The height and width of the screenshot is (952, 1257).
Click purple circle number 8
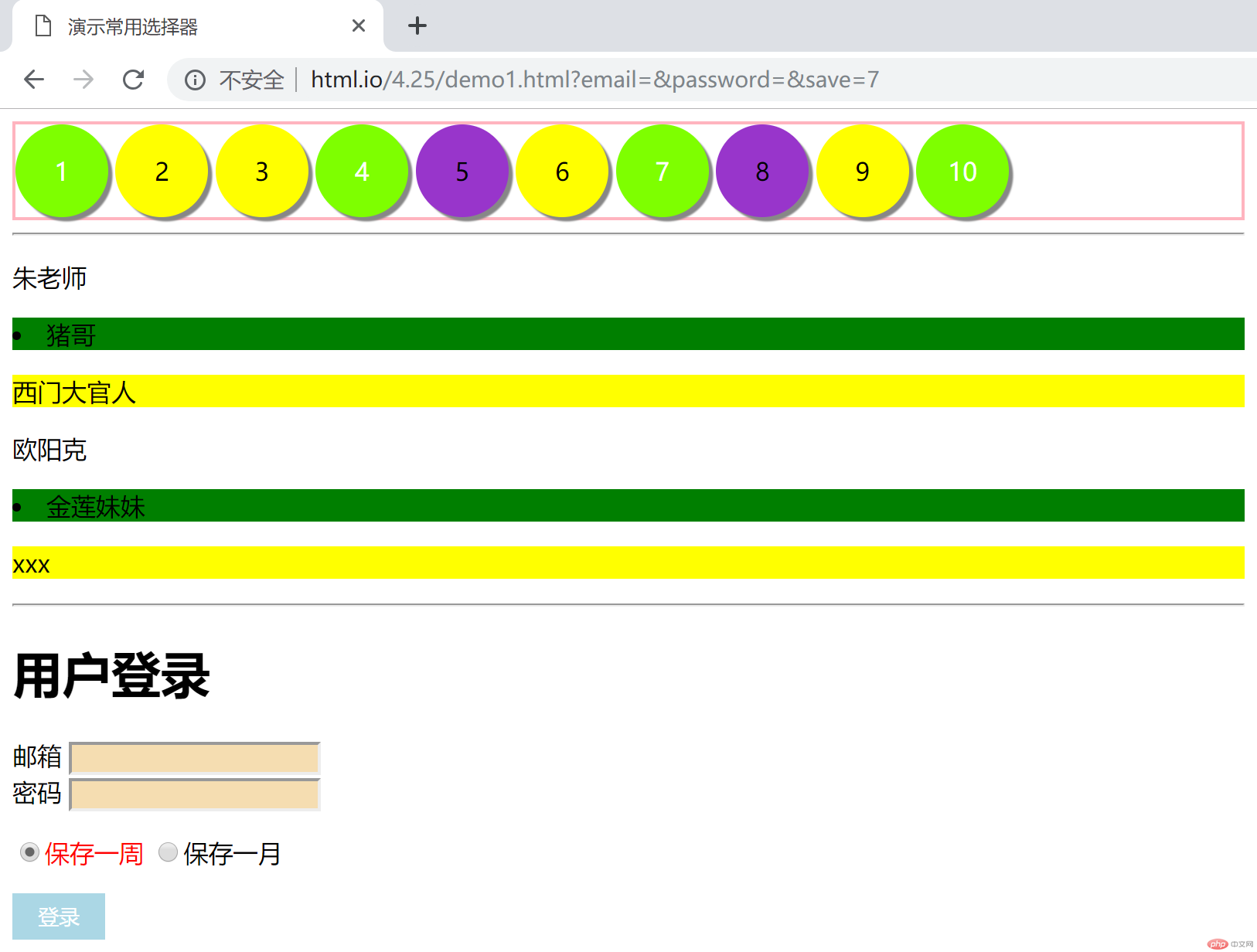pyautogui.click(x=762, y=171)
